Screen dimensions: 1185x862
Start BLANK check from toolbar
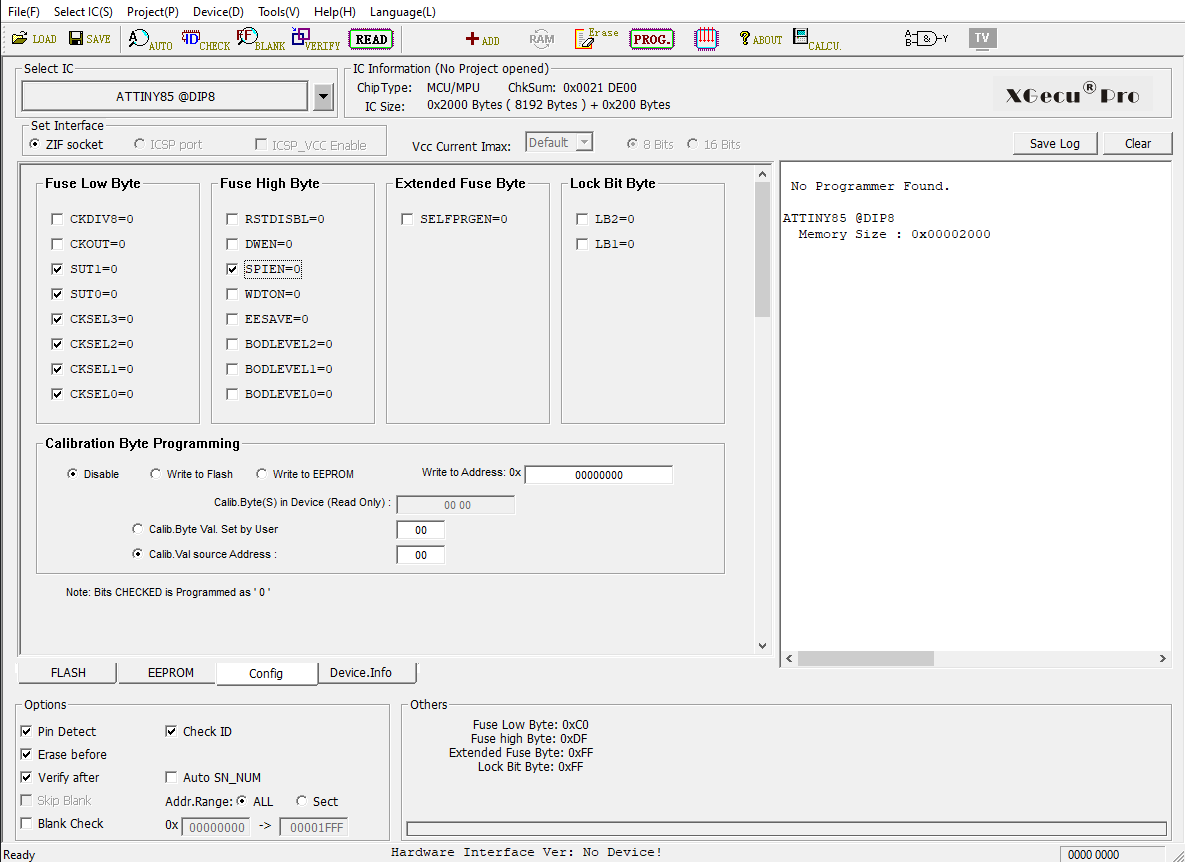[x=261, y=39]
